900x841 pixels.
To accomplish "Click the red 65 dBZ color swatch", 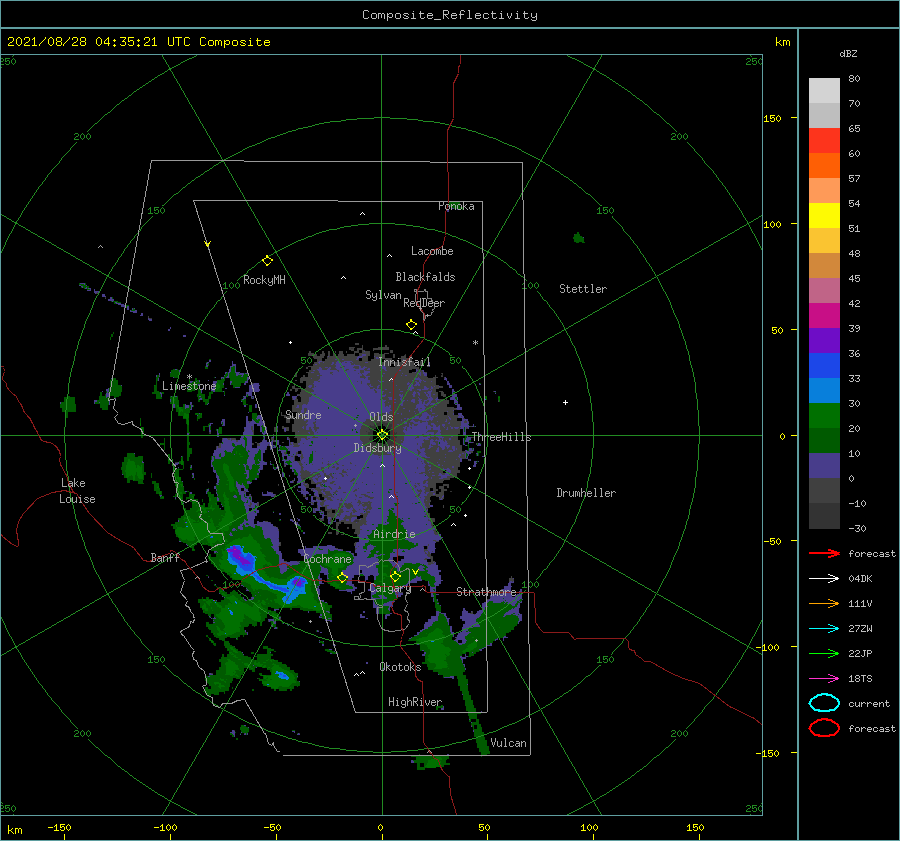I will click(824, 141).
